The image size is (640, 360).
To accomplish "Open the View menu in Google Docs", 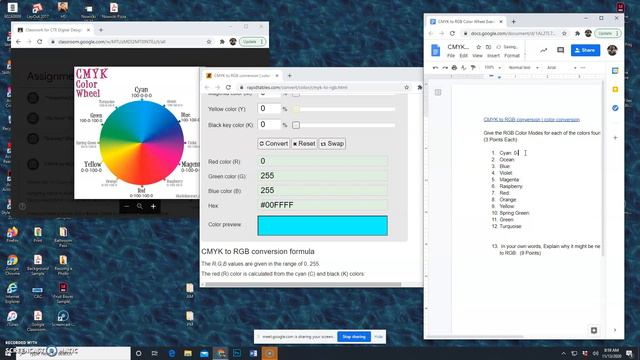I will pyautogui.click(x=477, y=56).
